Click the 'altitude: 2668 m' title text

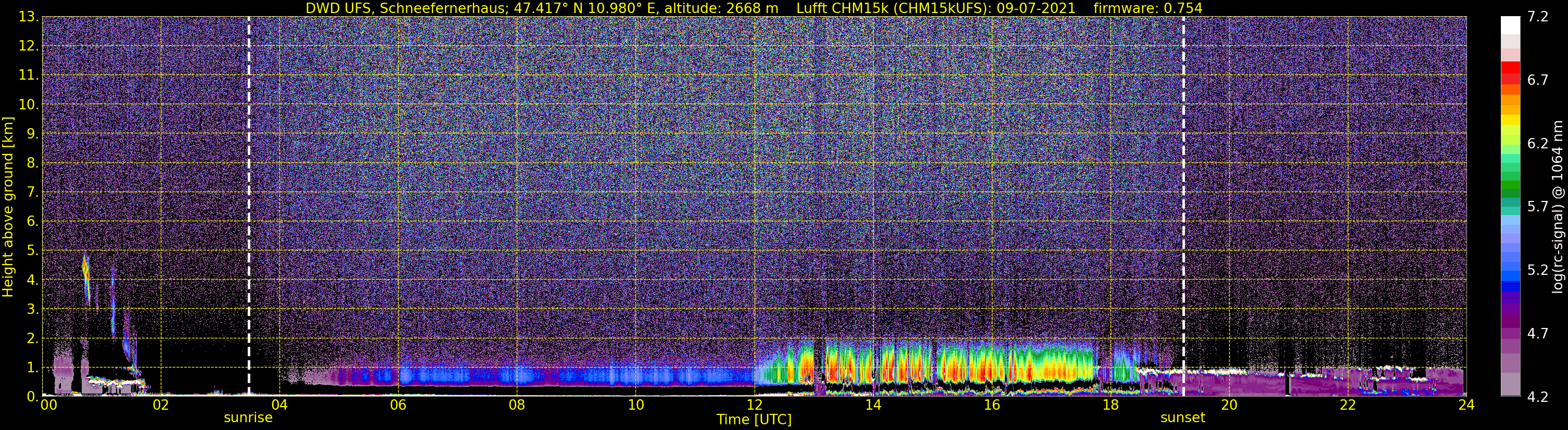(721, 8)
